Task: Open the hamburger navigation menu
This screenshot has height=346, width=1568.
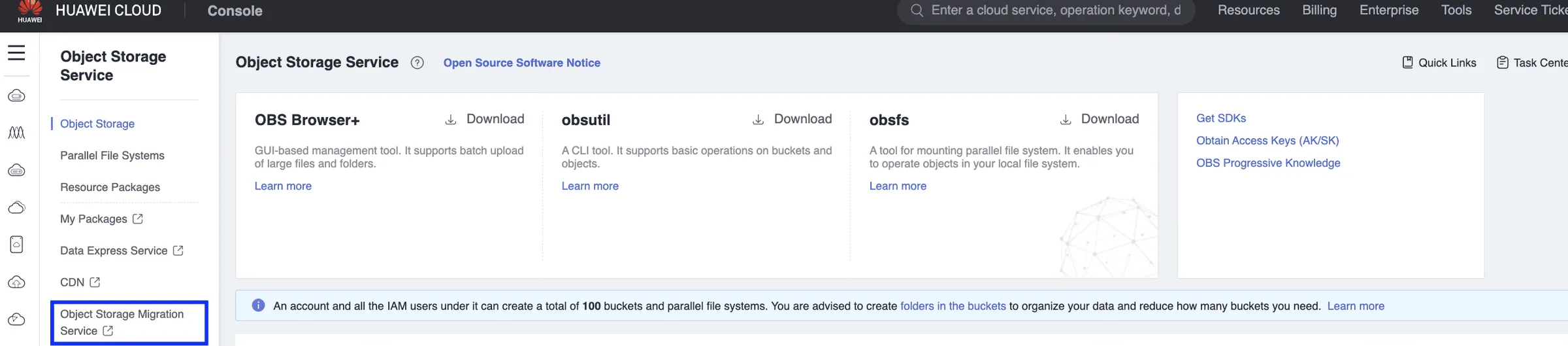Action: point(16,53)
